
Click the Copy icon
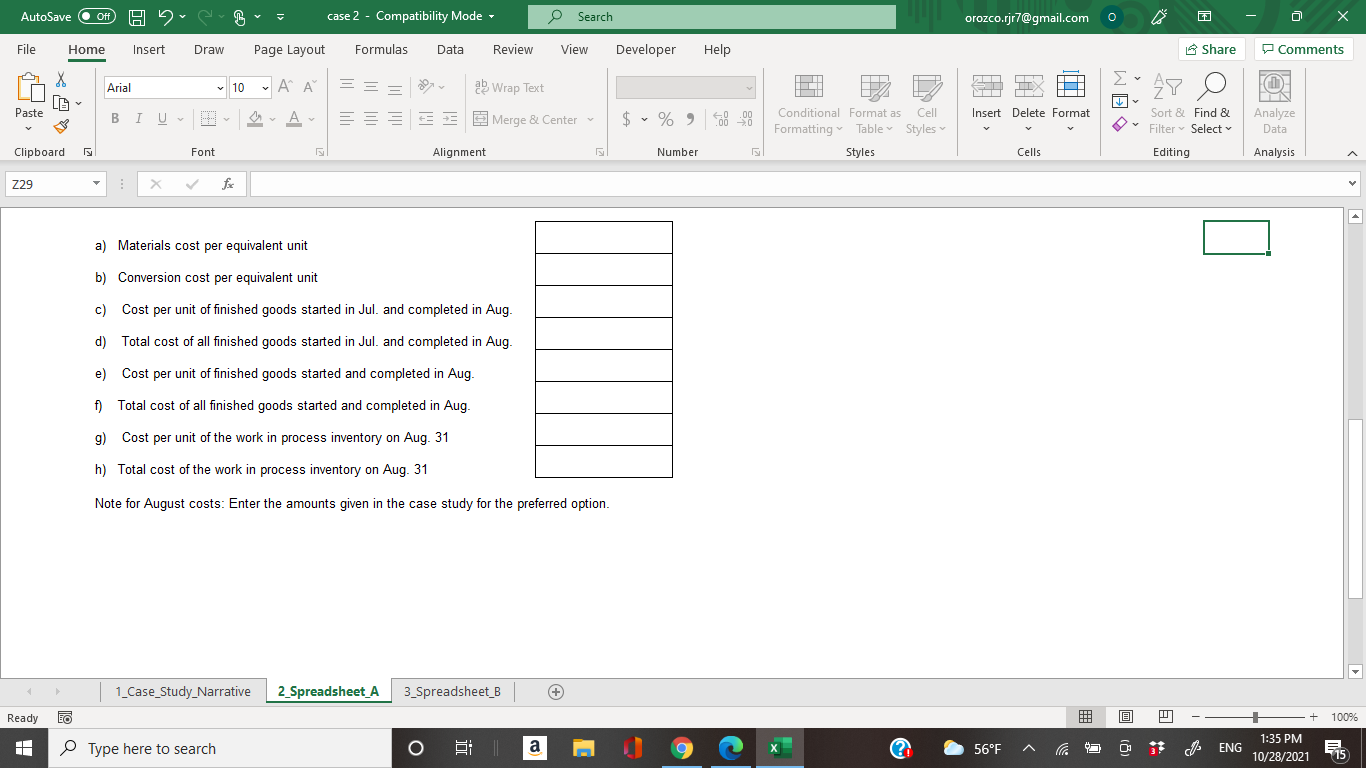(61, 102)
